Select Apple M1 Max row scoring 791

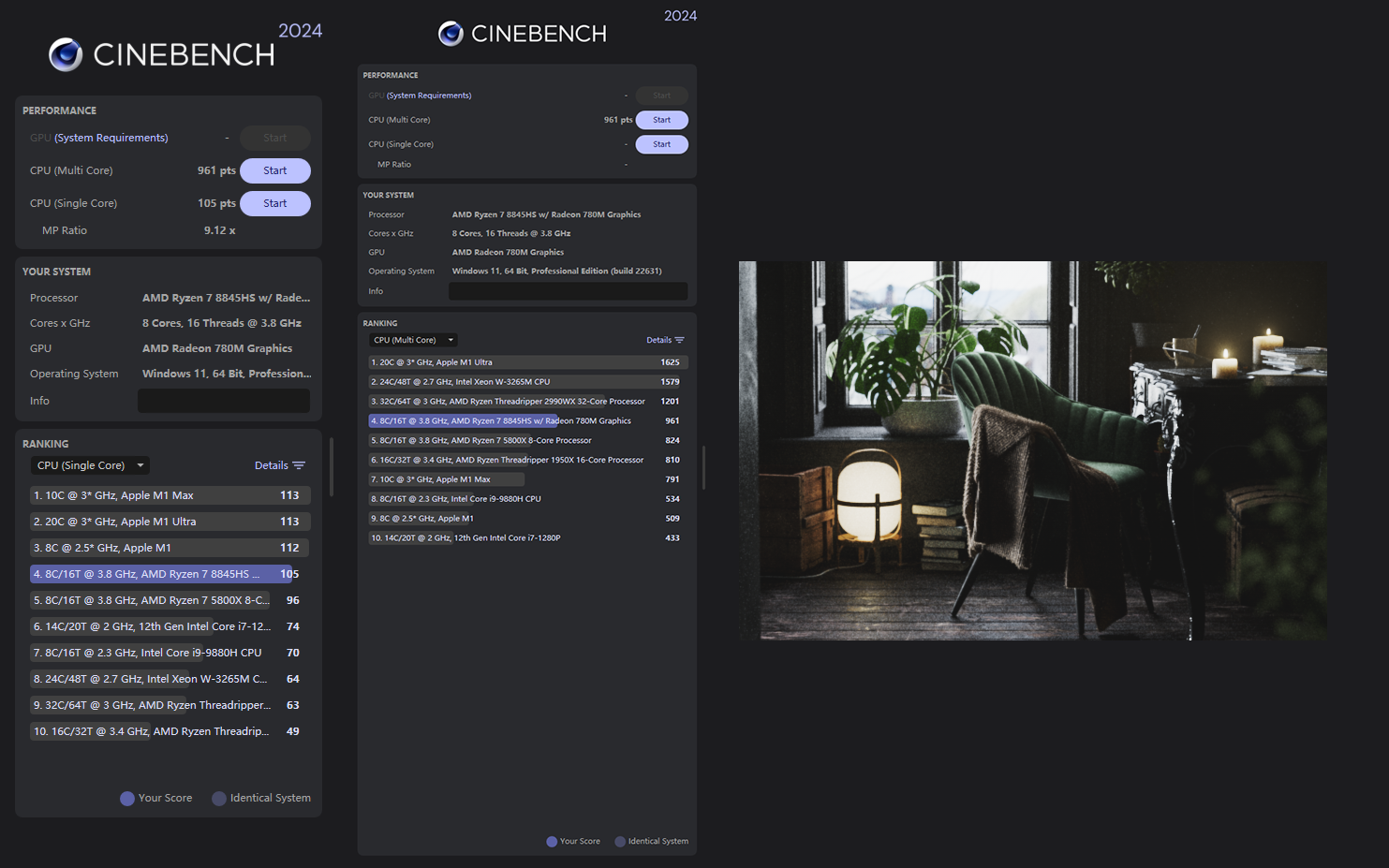tap(528, 479)
